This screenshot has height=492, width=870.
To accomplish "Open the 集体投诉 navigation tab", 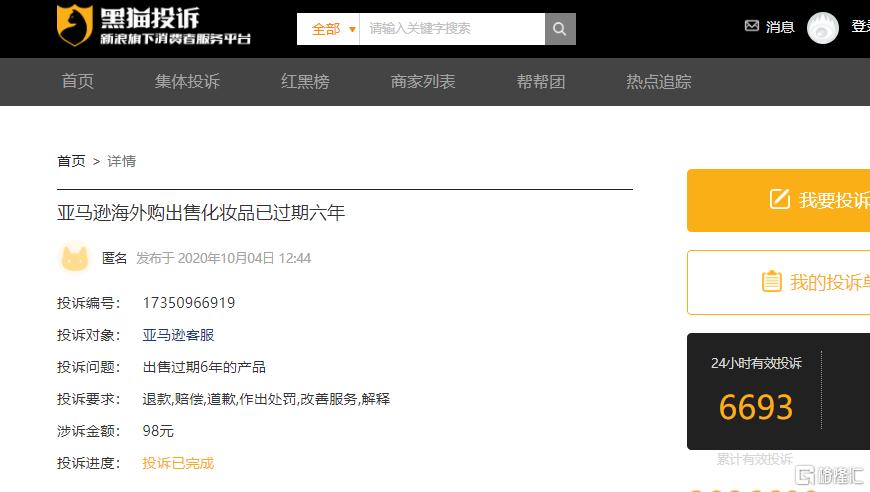I will click(187, 82).
